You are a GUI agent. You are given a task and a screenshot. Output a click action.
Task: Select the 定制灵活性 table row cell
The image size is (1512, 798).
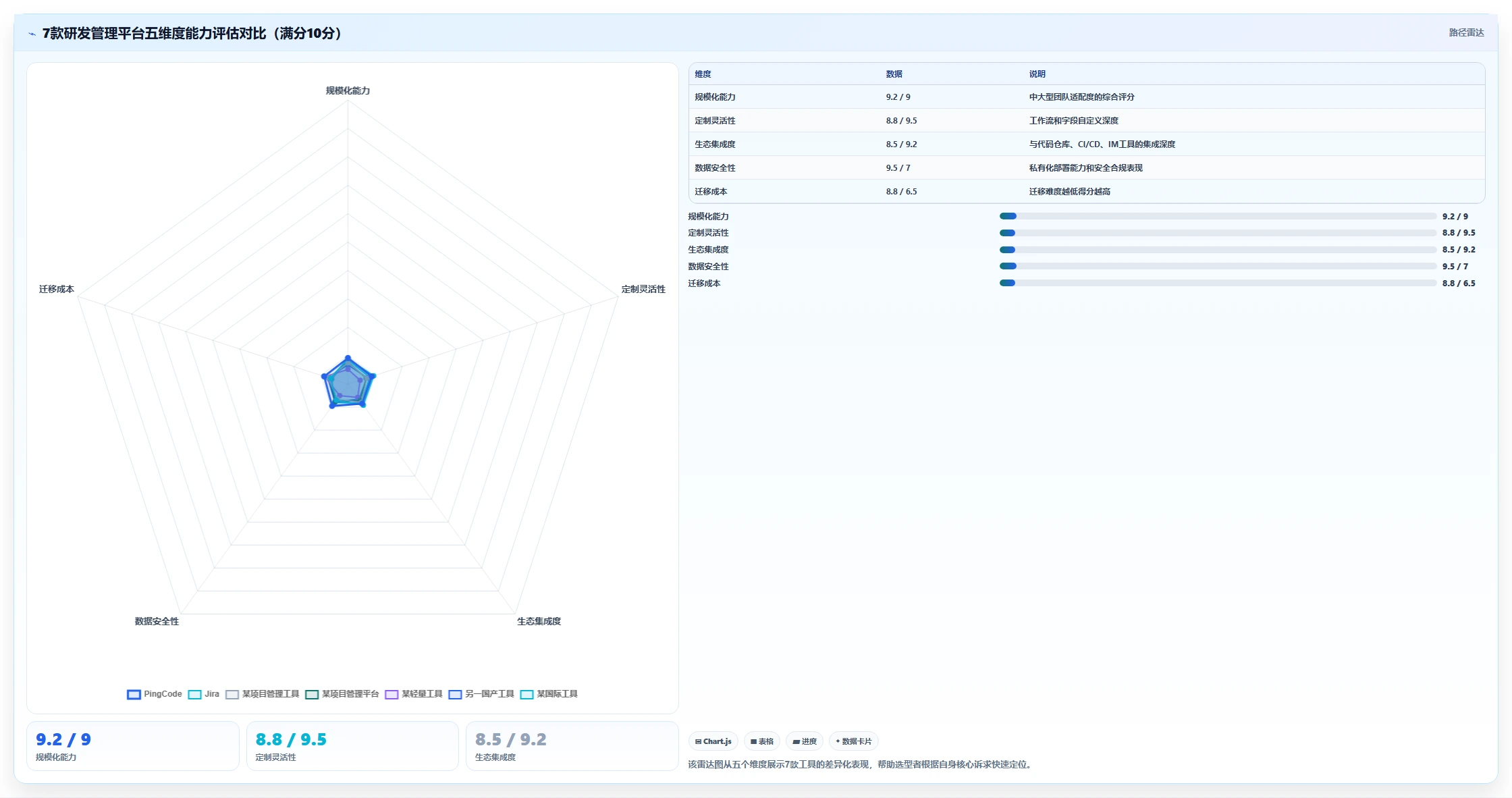point(715,121)
